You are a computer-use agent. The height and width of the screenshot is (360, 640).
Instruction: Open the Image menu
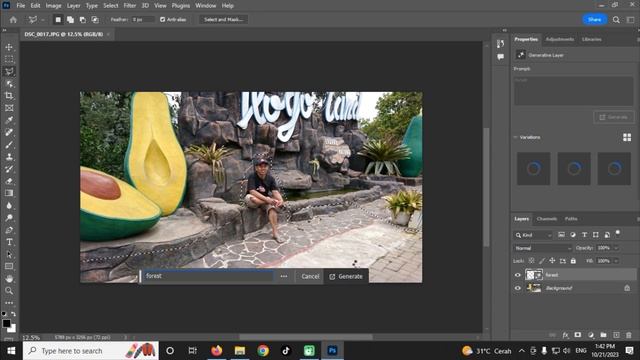pos(53,6)
